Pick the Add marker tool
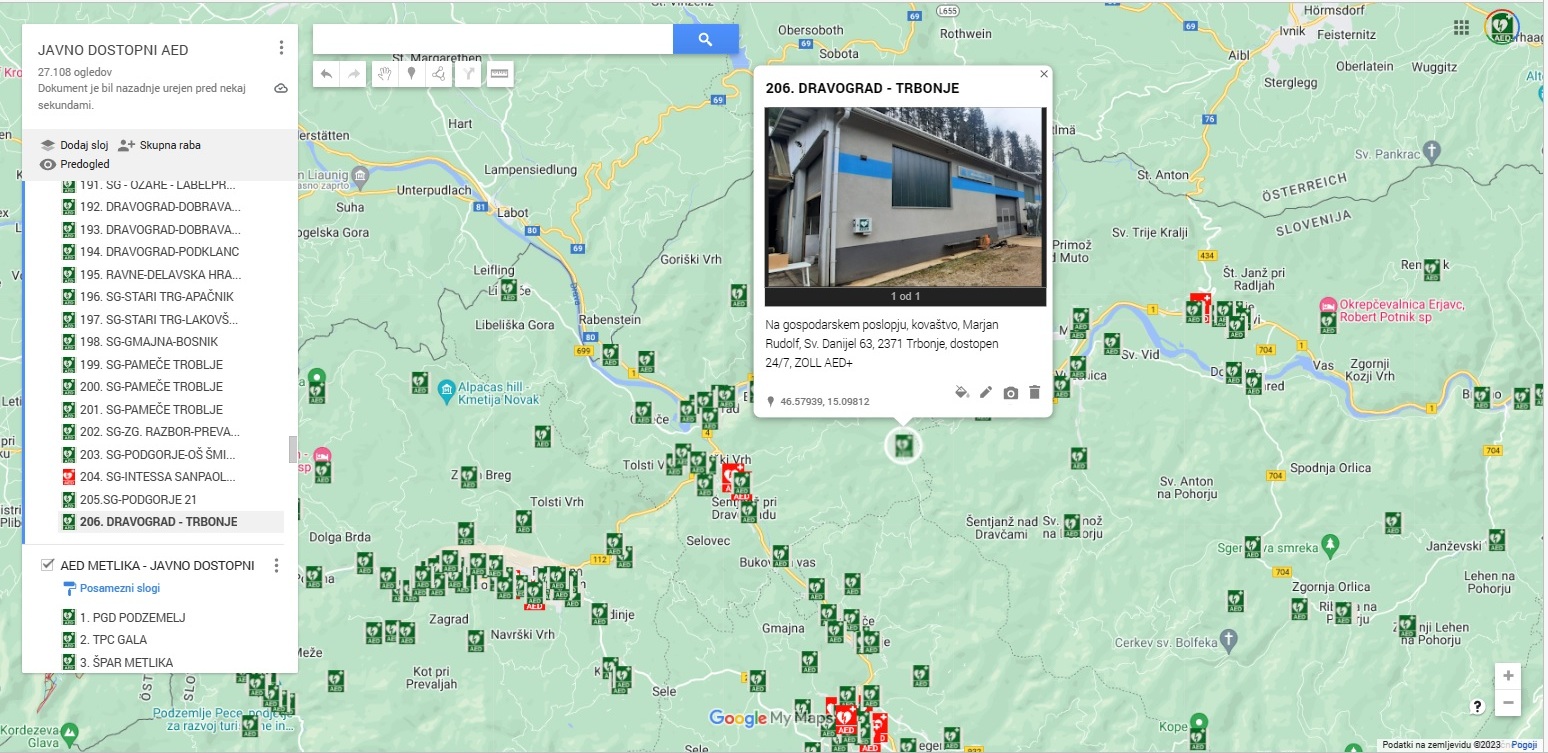This screenshot has height=753, width=1548. [x=411, y=74]
